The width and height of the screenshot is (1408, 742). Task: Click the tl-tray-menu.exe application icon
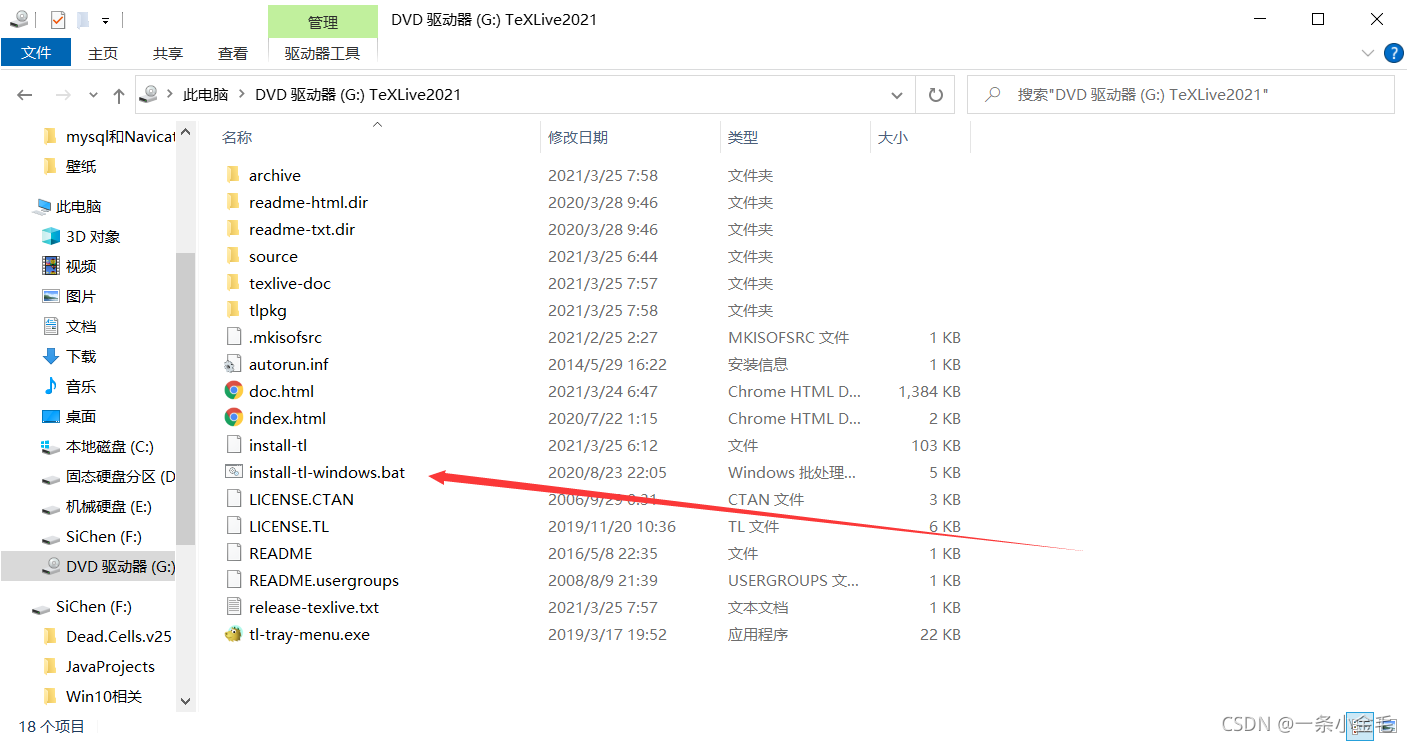point(233,634)
